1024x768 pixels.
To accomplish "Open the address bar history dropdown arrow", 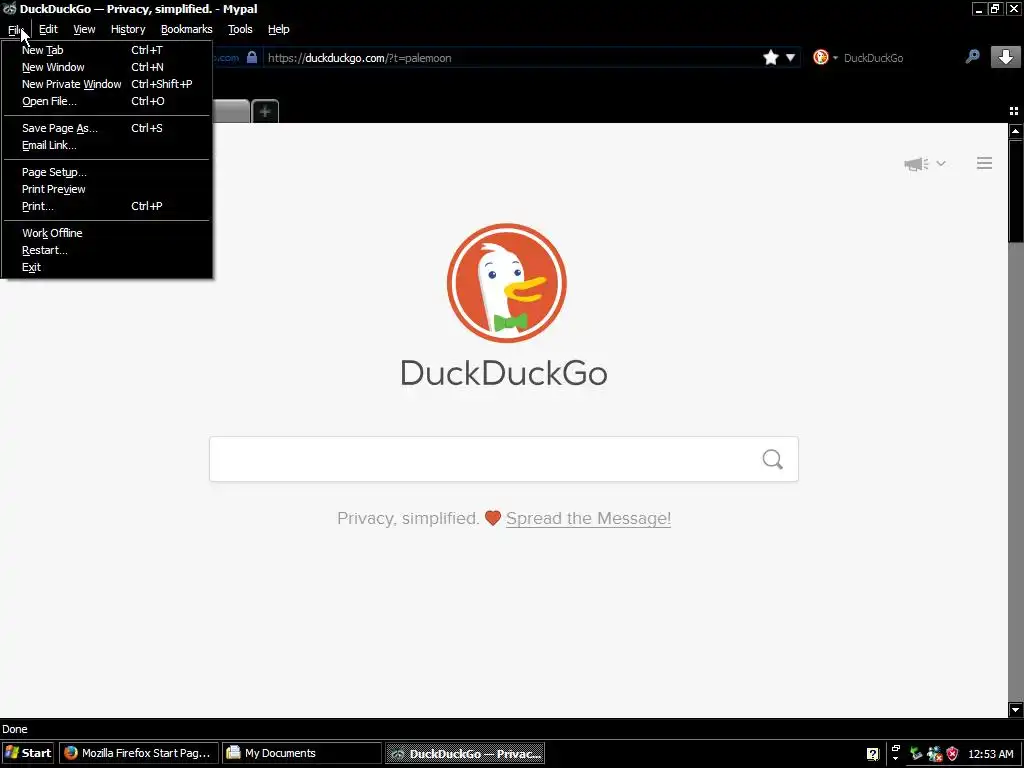I will tap(790, 57).
